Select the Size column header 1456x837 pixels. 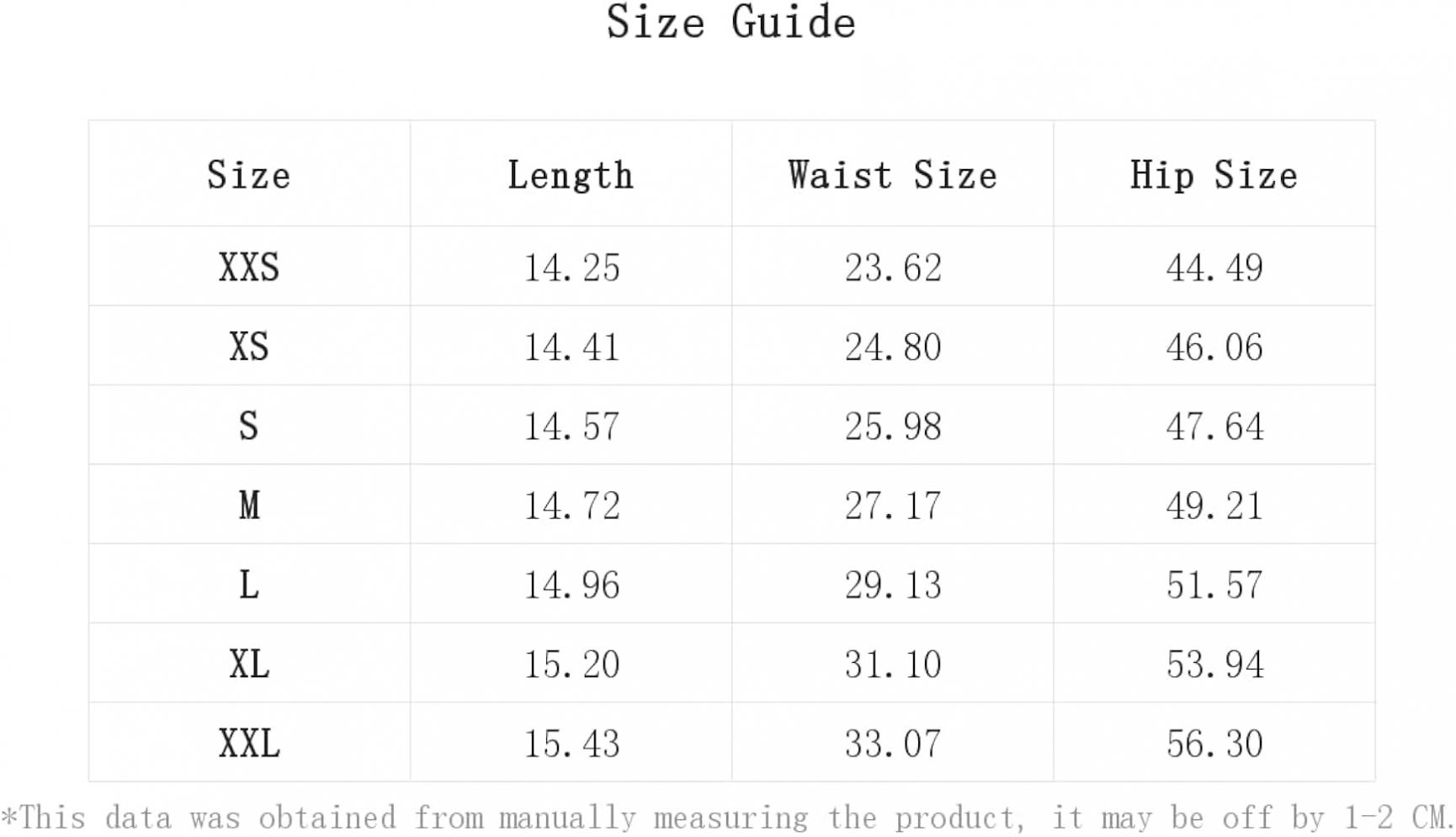coord(249,175)
